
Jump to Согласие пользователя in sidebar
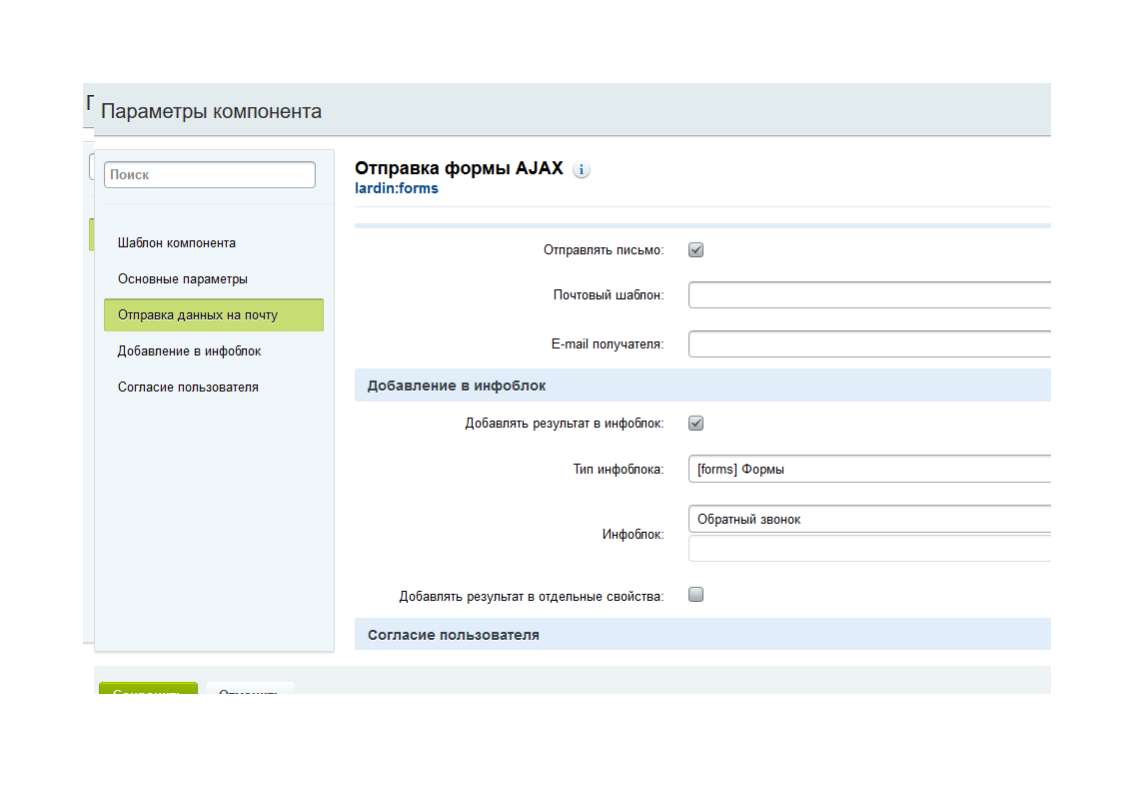point(188,387)
